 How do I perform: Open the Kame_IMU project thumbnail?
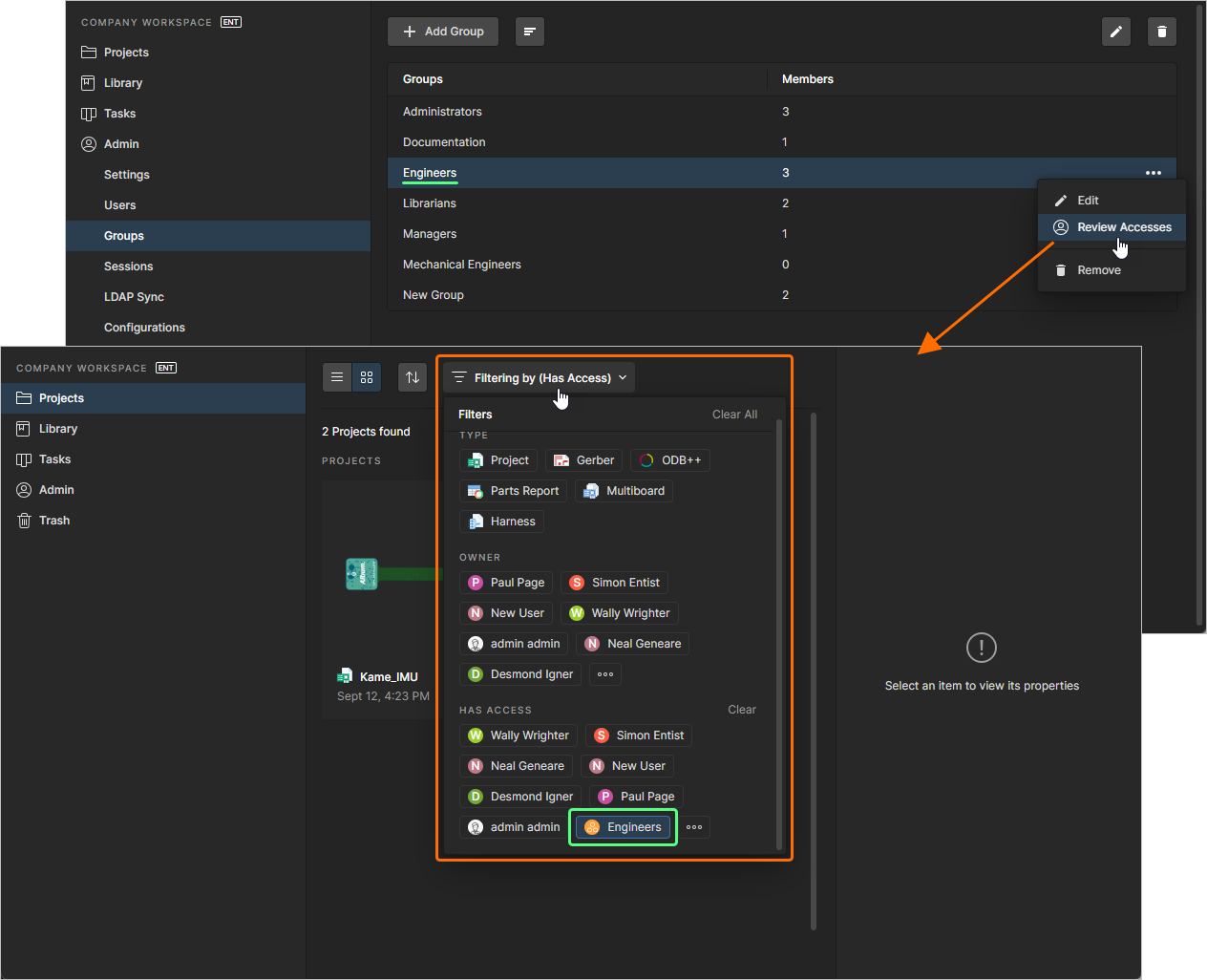coord(382,573)
